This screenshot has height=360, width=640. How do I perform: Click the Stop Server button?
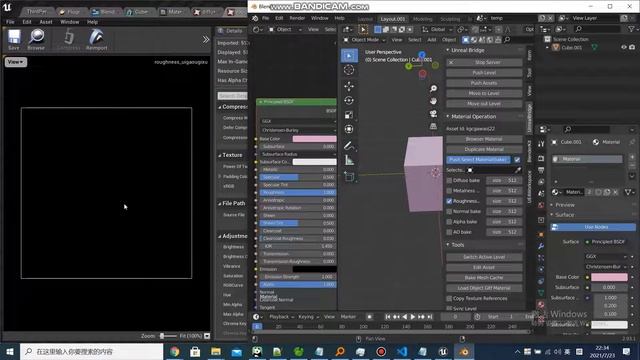point(484,62)
